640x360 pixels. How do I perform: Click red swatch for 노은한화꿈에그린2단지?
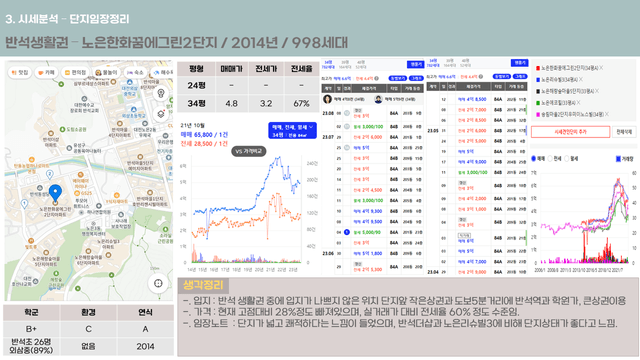(x=538, y=68)
